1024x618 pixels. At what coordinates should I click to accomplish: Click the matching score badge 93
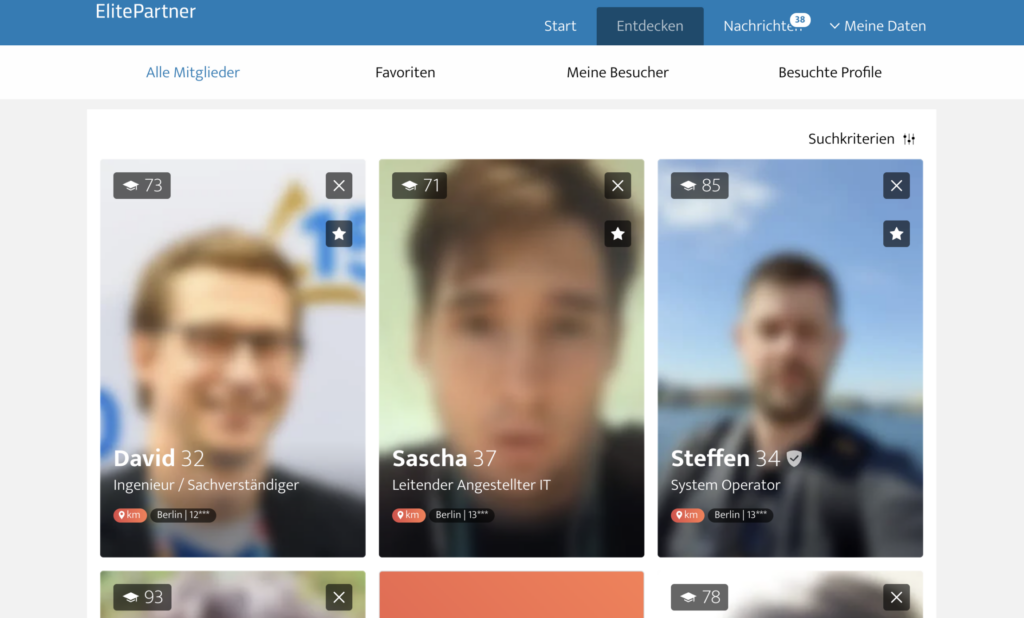pyautogui.click(x=142, y=597)
